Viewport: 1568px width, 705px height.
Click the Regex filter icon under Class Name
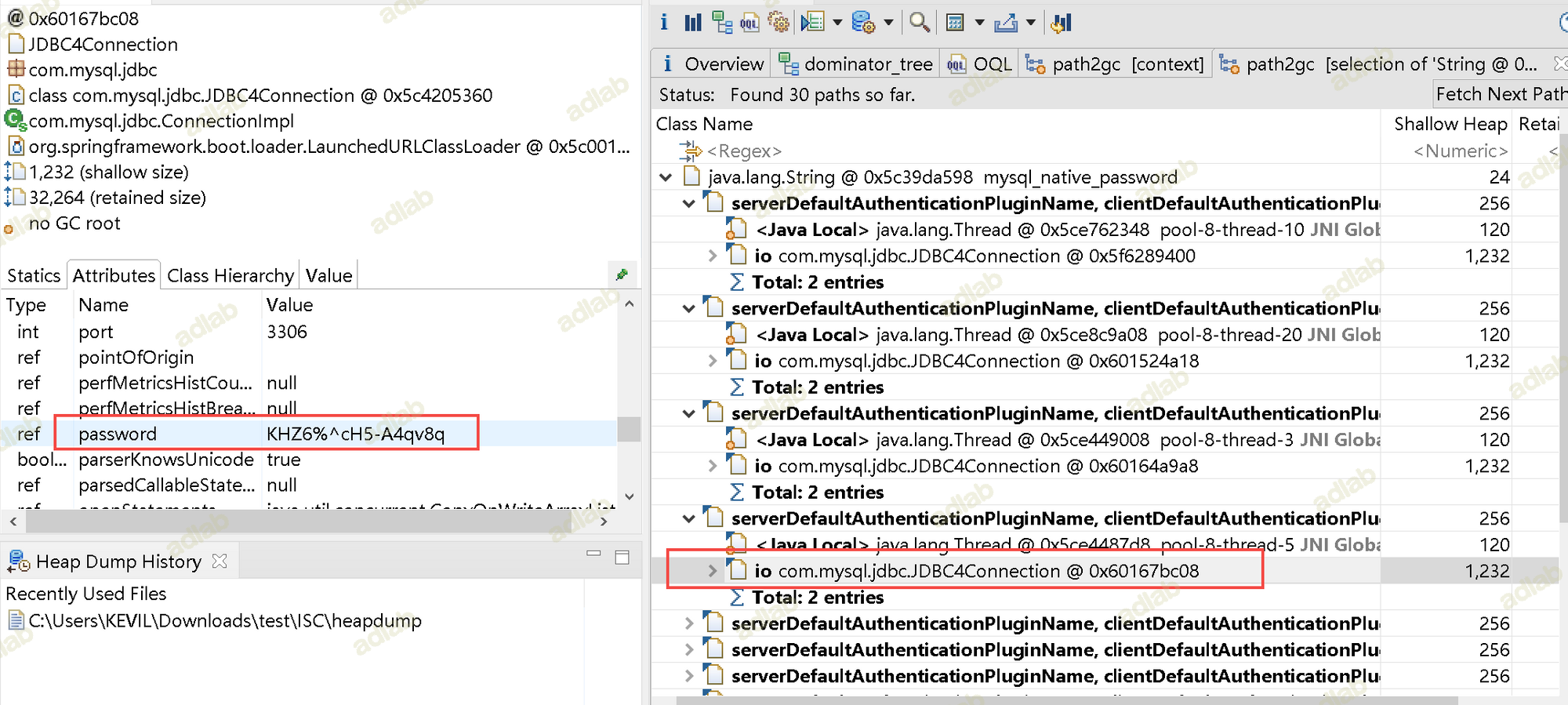click(691, 151)
